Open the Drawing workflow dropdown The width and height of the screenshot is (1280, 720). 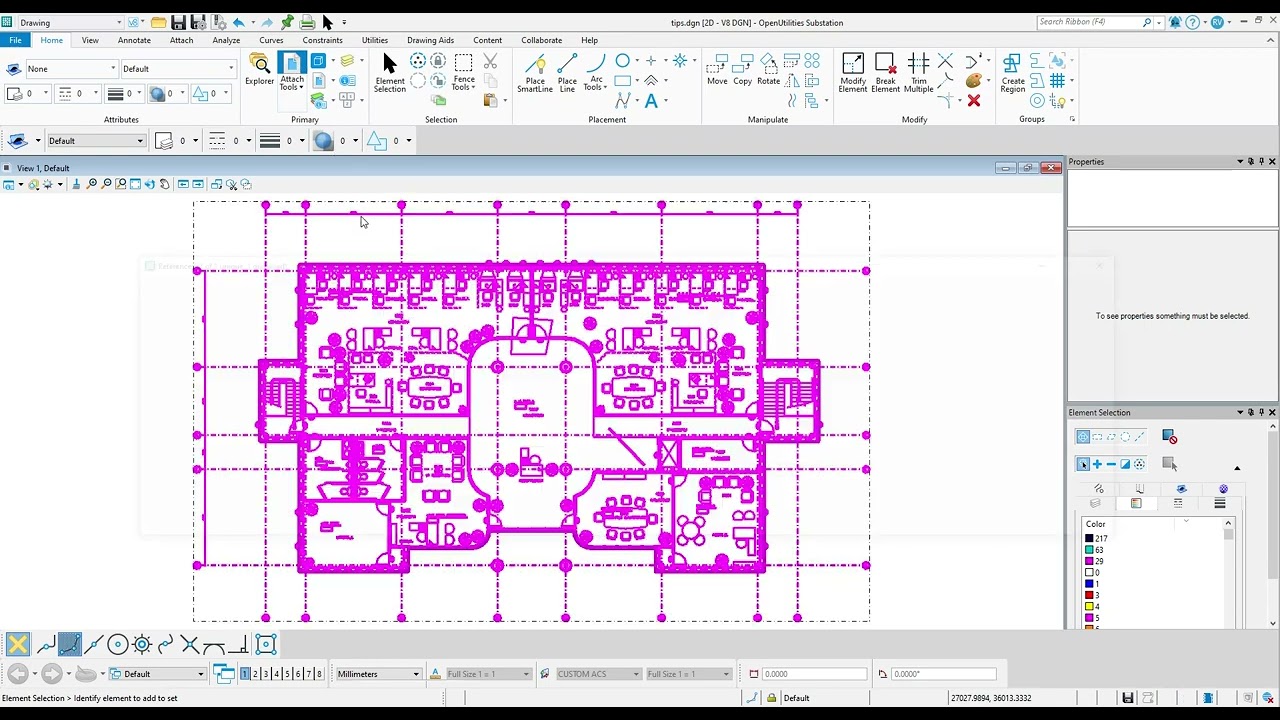click(x=70, y=22)
